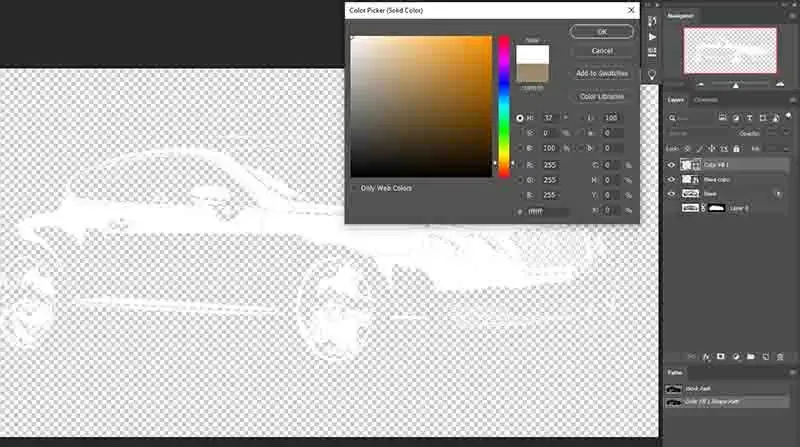Select the B brightness radio button

(x=520, y=148)
